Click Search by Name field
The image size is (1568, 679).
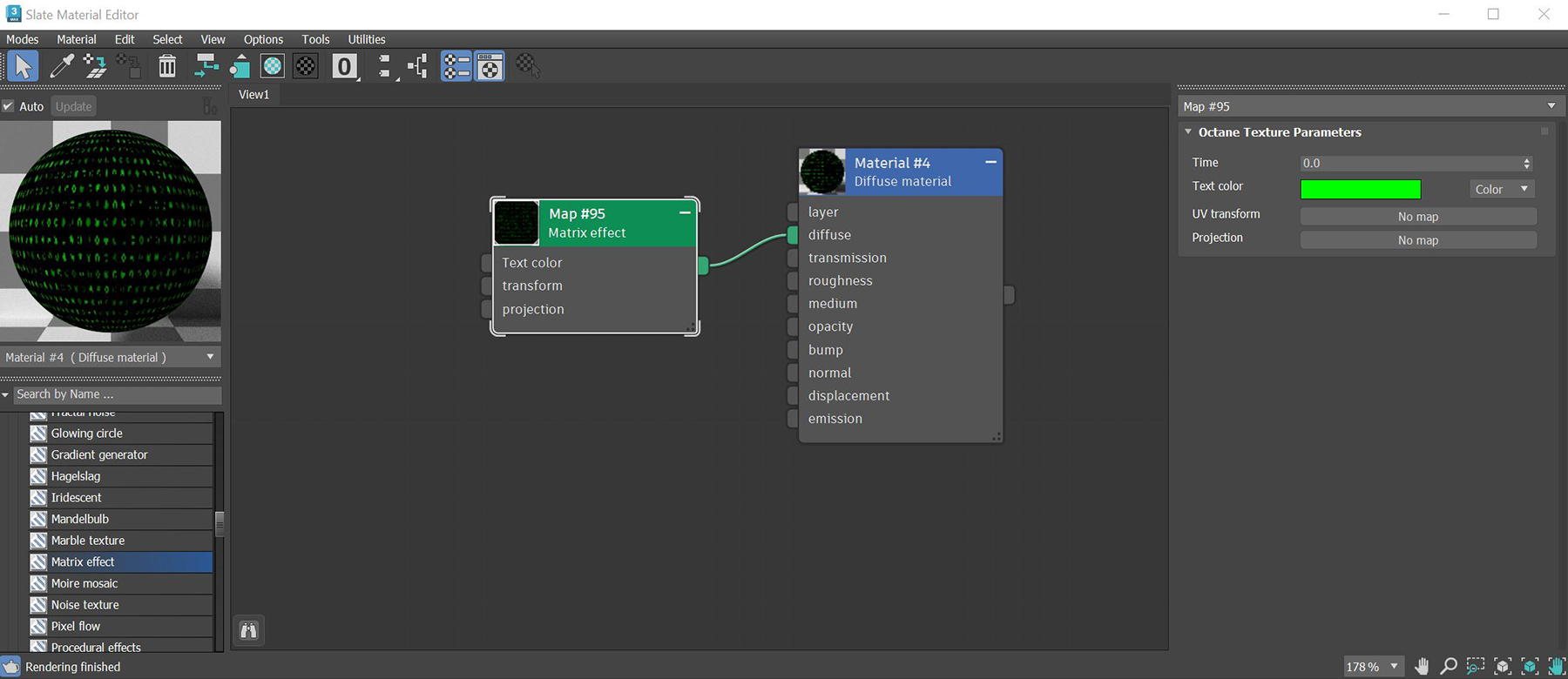pyautogui.click(x=118, y=394)
